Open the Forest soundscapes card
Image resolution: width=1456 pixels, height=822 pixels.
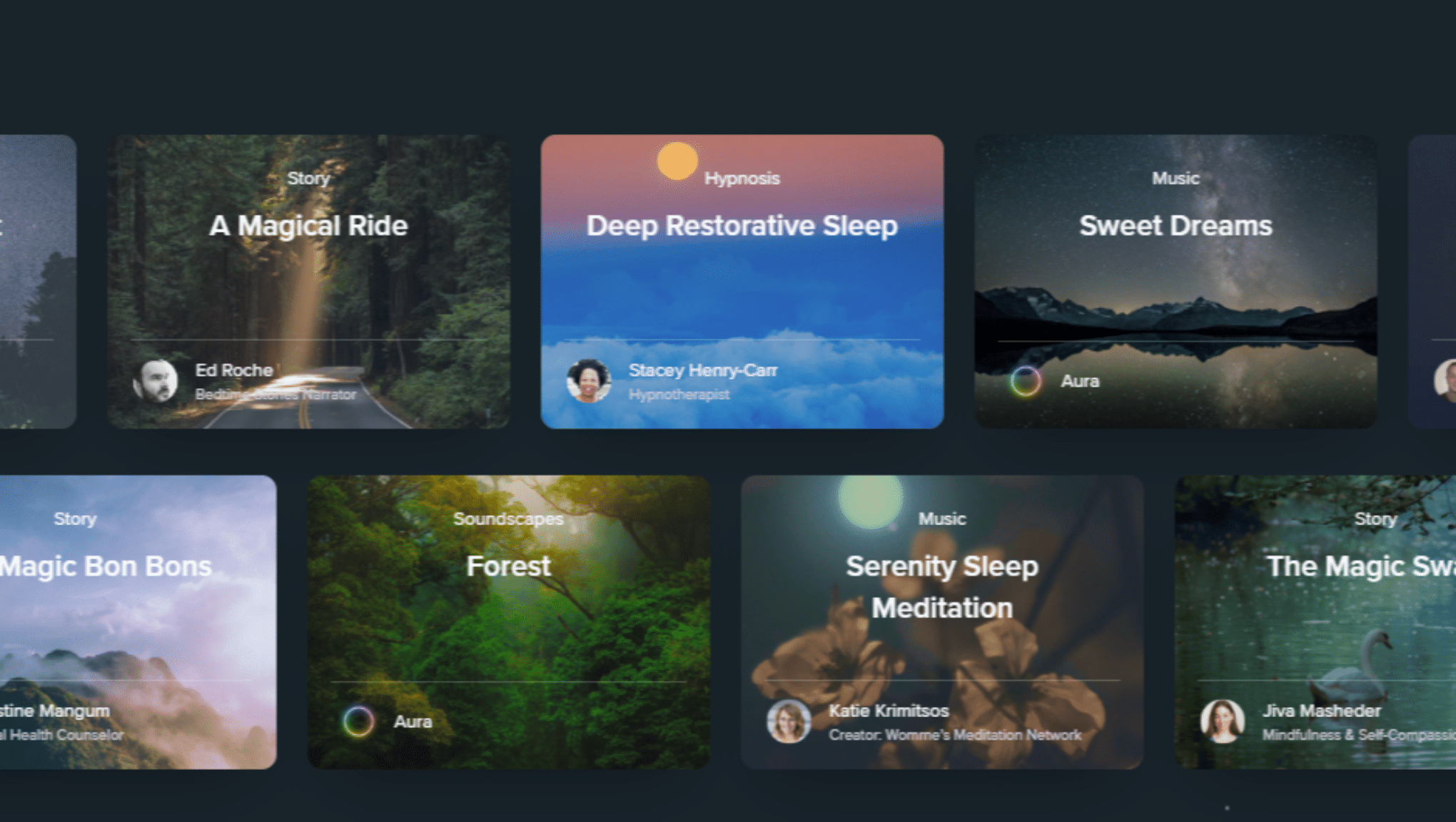point(509,622)
